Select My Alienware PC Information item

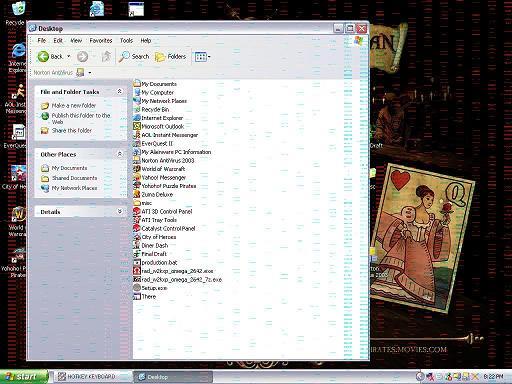[172, 152]
